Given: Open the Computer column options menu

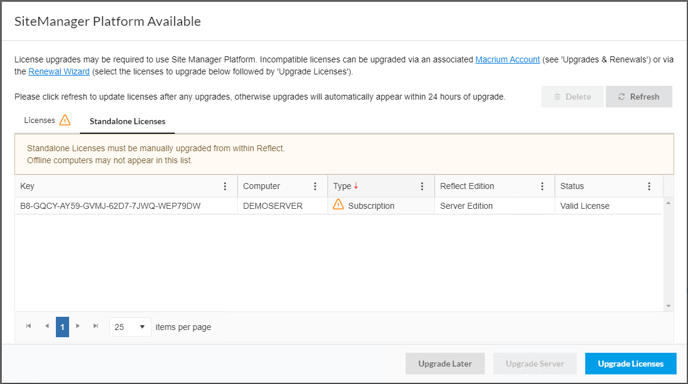Looking at the screenshot, I should pos(315,186).
